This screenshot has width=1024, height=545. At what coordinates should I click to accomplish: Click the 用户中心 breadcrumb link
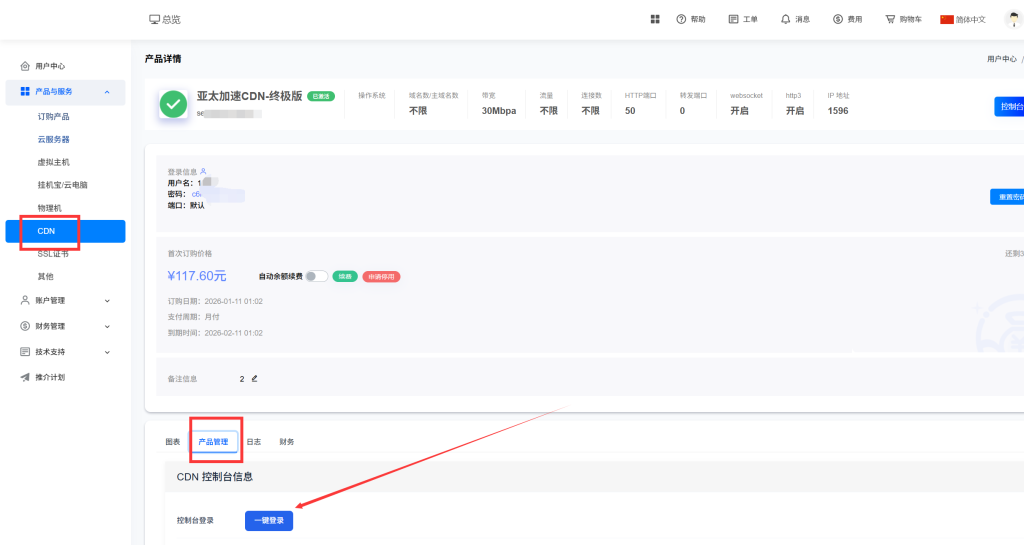[x=1002, y=59]
